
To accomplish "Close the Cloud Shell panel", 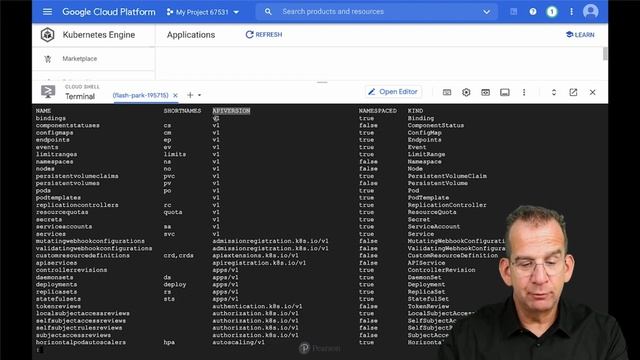I will pos(592,92).
